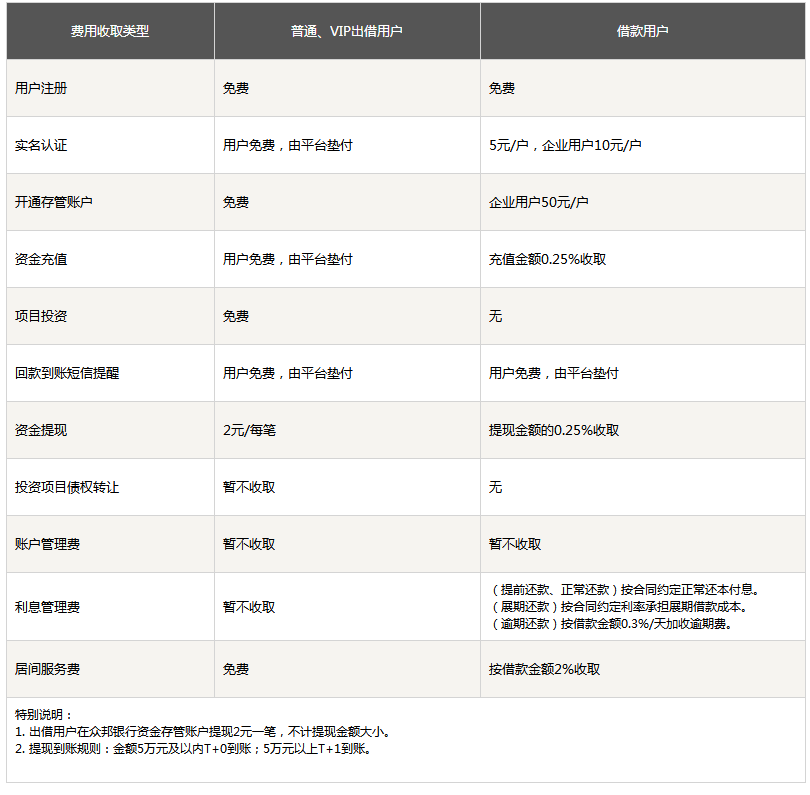
Task: Select the 资金提现 row label
Action: 41,430
